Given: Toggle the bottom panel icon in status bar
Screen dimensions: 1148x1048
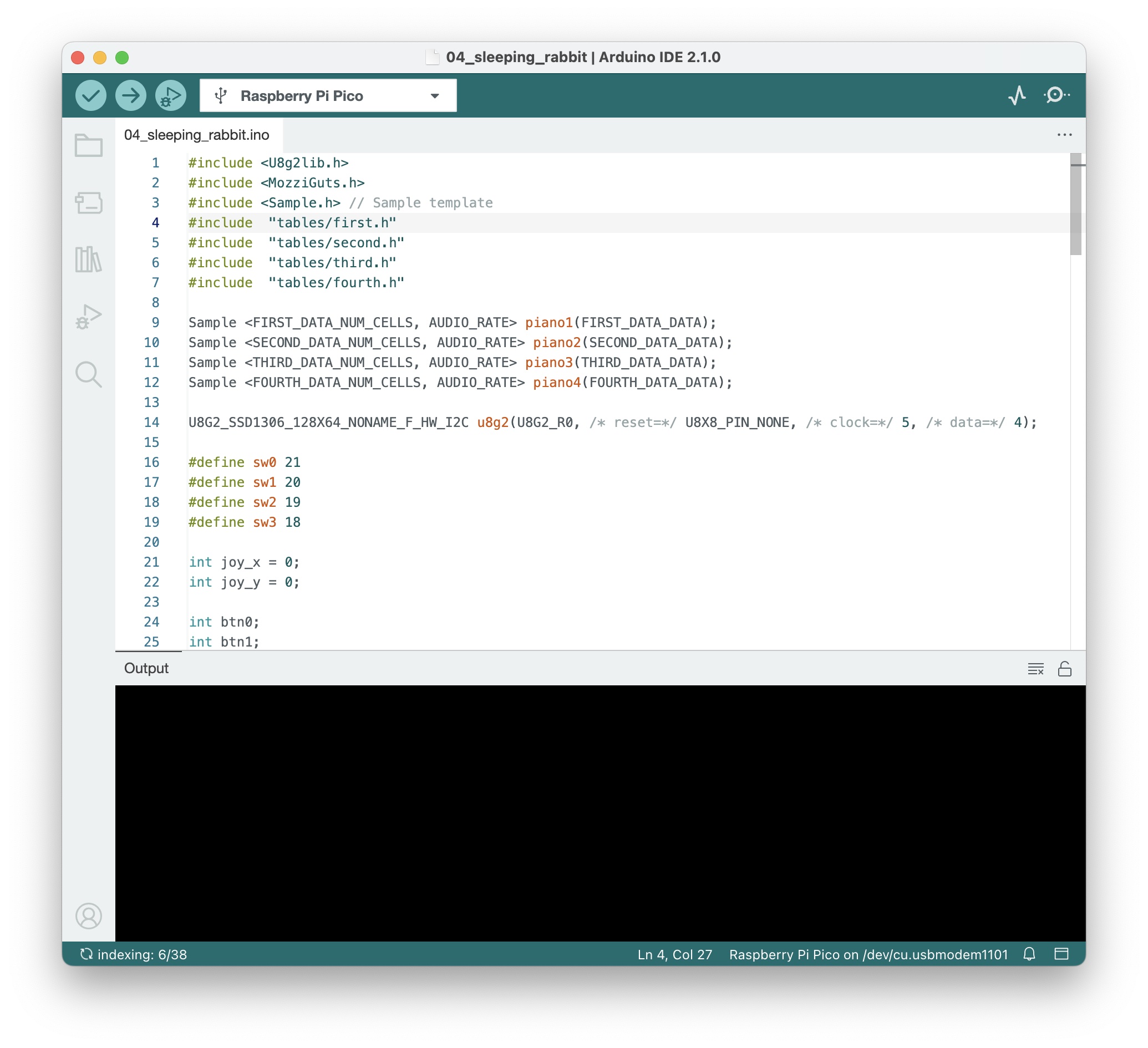Looking at the screenshot, I should (1061, 954).
